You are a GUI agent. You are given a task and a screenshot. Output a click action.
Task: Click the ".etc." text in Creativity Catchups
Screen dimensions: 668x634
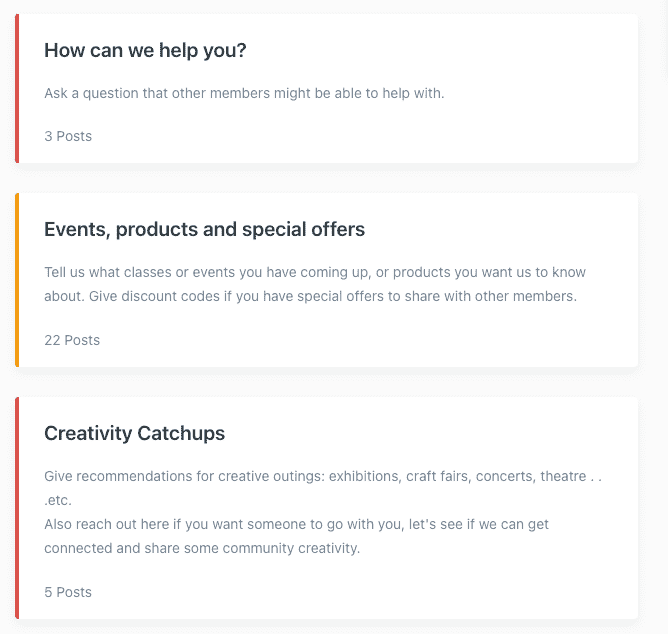click(x=57, y=500)
